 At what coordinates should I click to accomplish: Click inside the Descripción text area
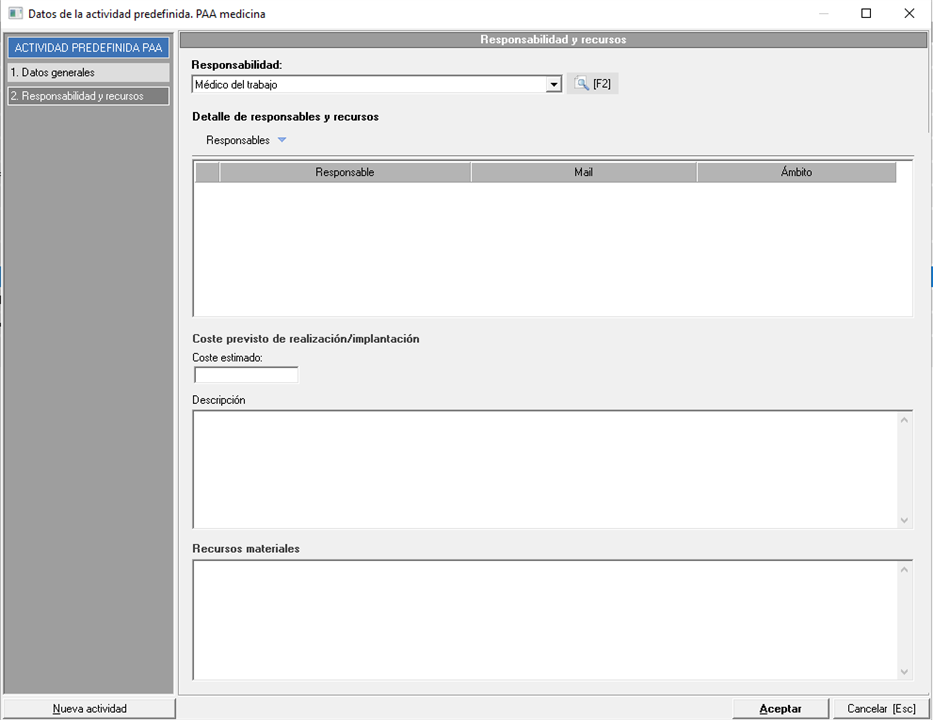coord(545,468)
